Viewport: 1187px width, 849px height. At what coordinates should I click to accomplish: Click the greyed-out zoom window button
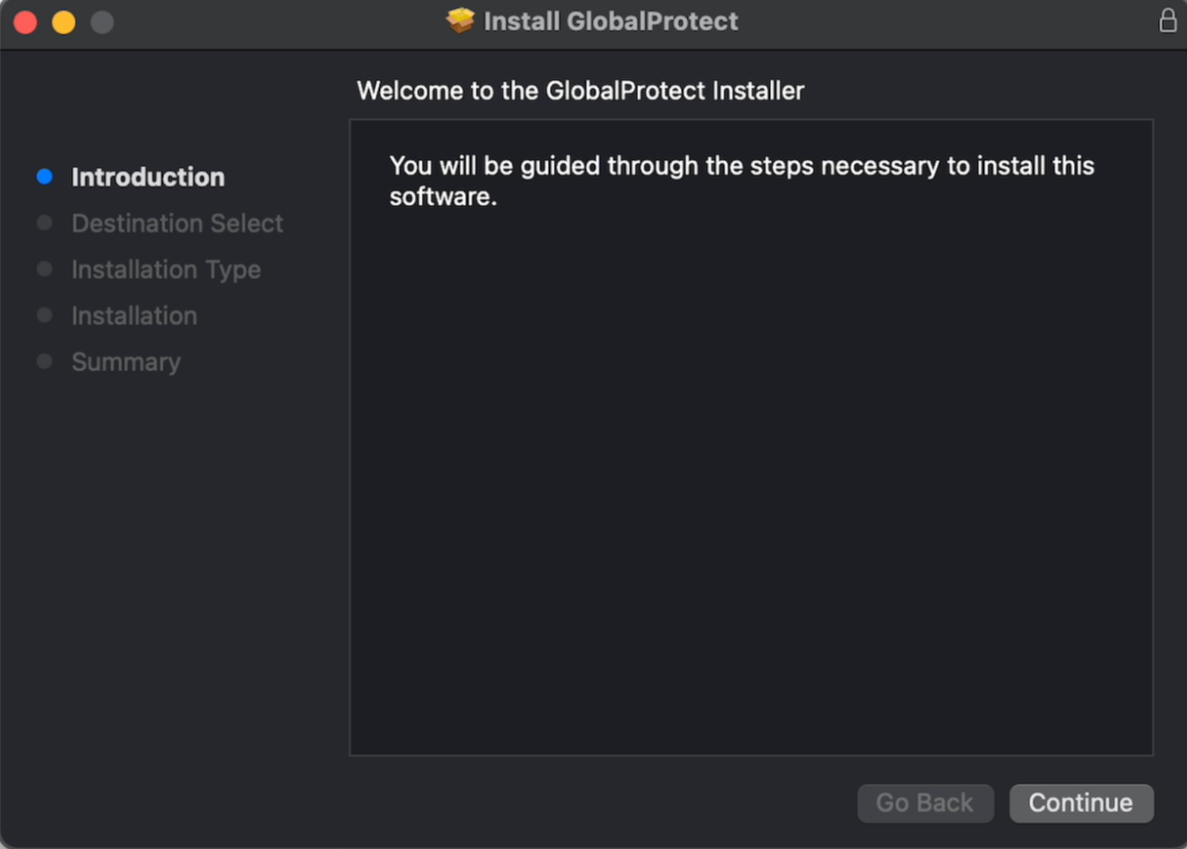point(102,22)
